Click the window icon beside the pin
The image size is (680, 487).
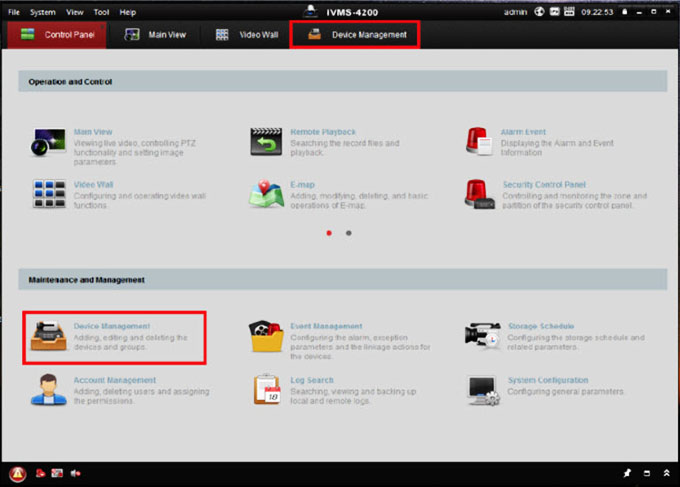pos(647,473)
